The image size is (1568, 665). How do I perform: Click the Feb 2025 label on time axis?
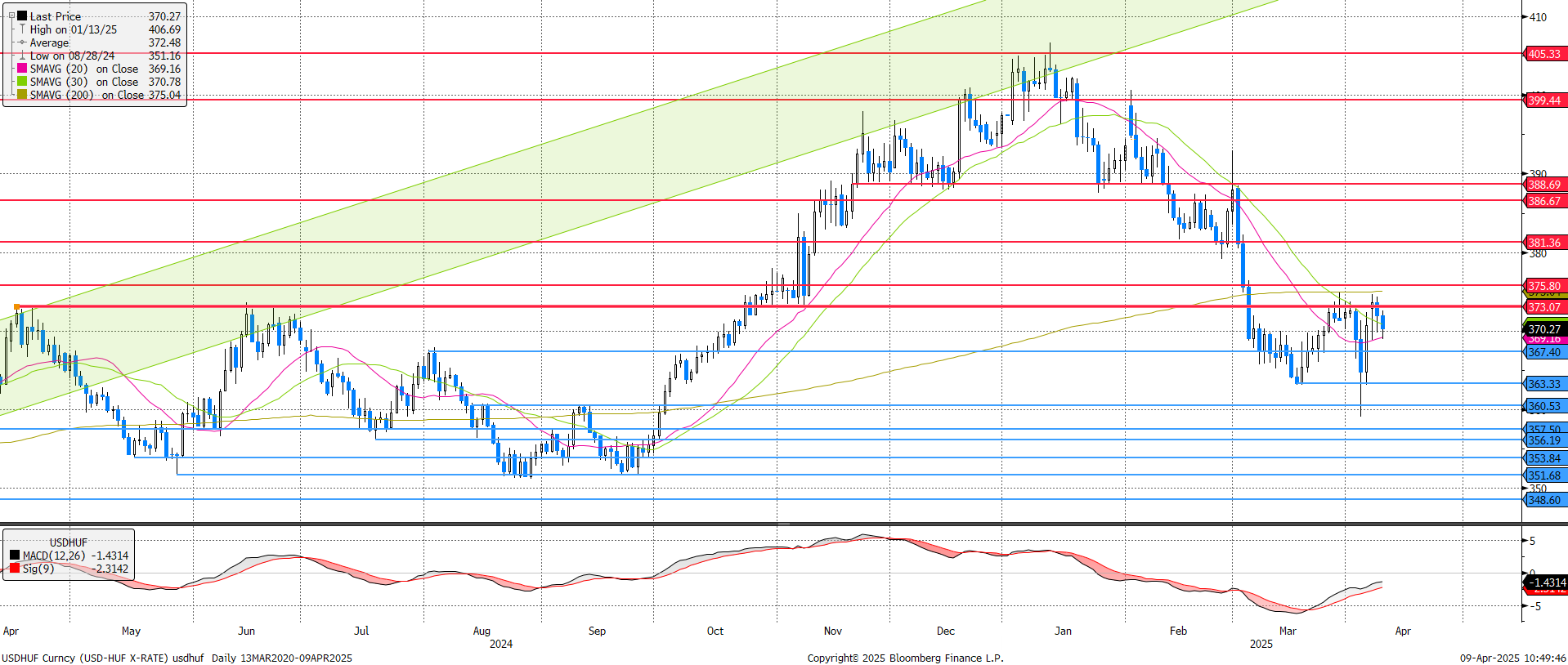click(x=1178, y=631)
